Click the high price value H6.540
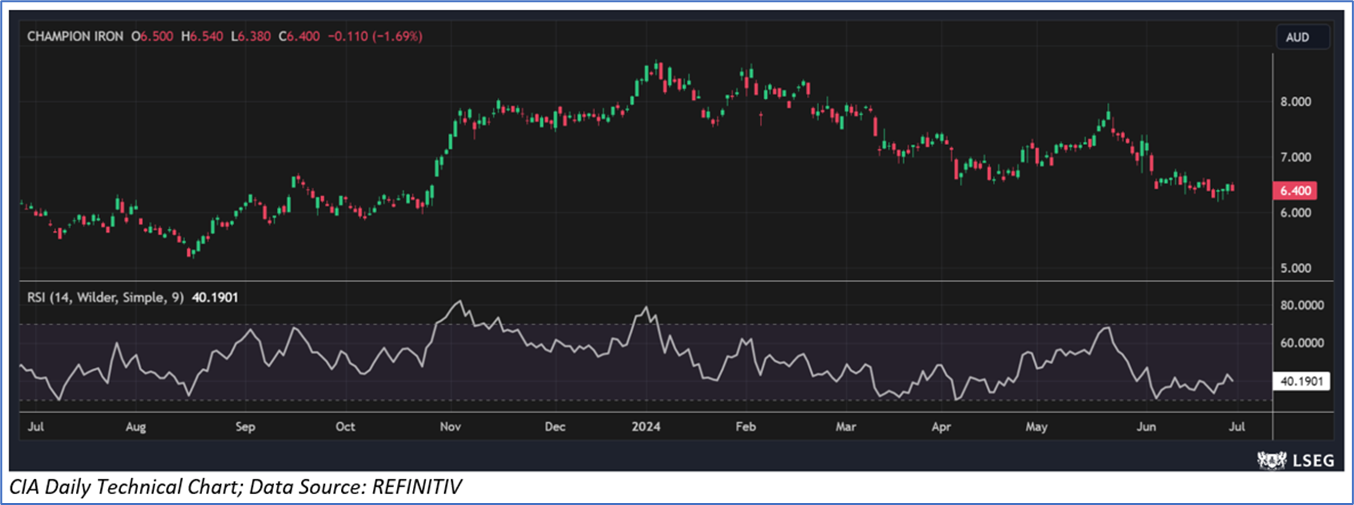This screenshot has width=1354, height=505. coord(203,36)
